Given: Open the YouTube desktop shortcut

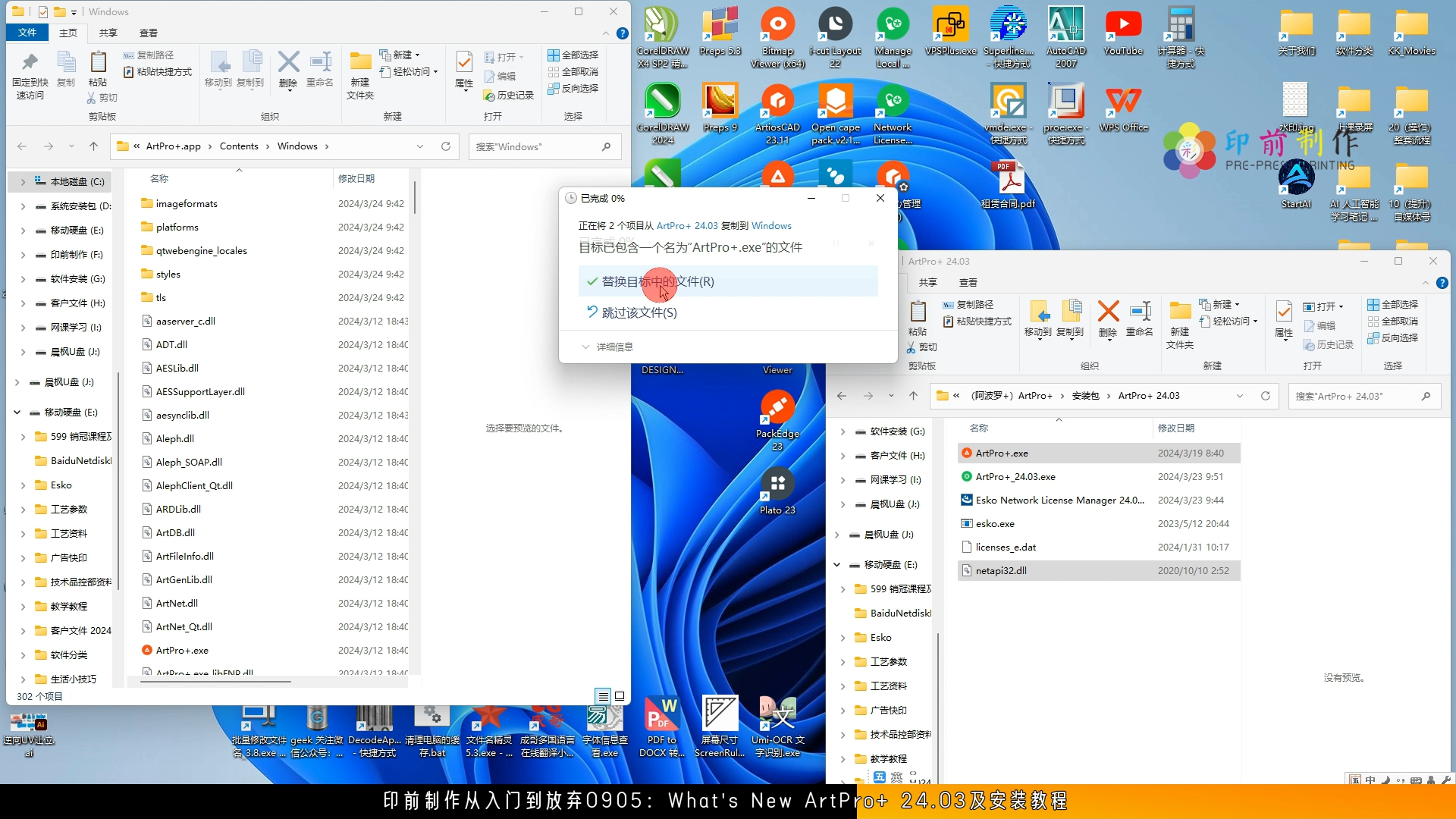Looking at the screenshot, I should [x=1123, y=32].
